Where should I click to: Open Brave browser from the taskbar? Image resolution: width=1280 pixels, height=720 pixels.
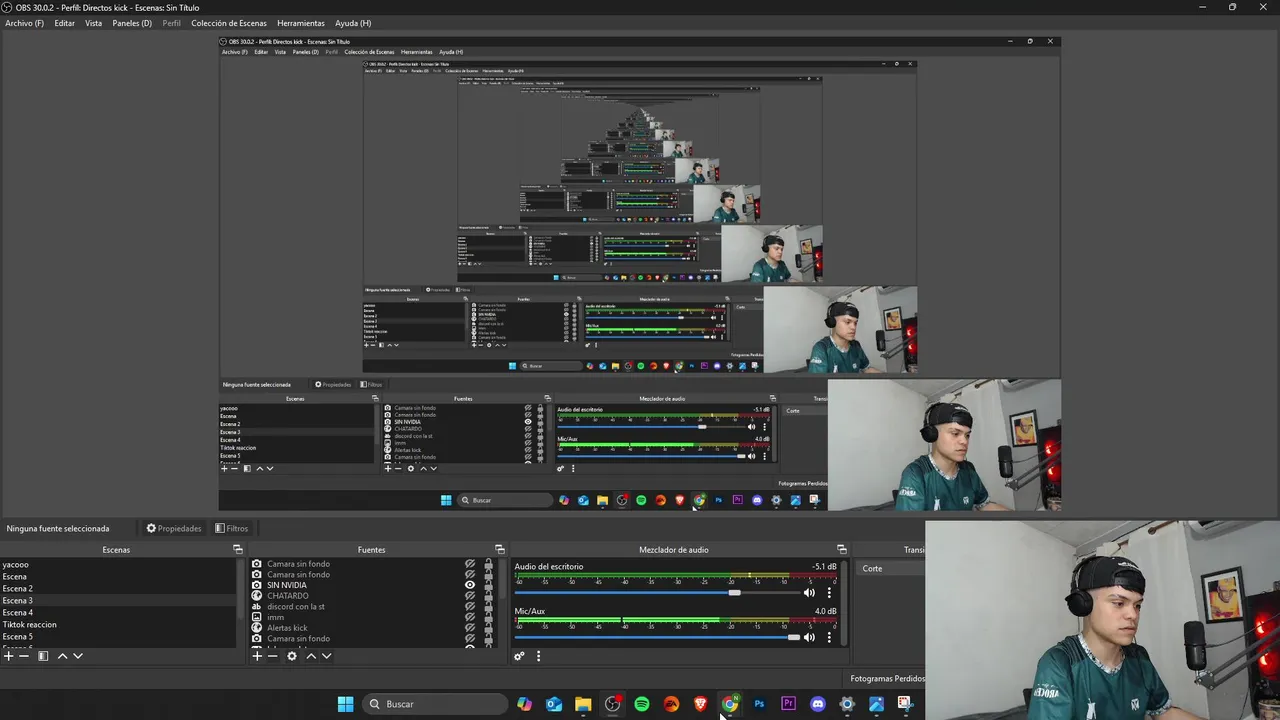tap(701, 704)
